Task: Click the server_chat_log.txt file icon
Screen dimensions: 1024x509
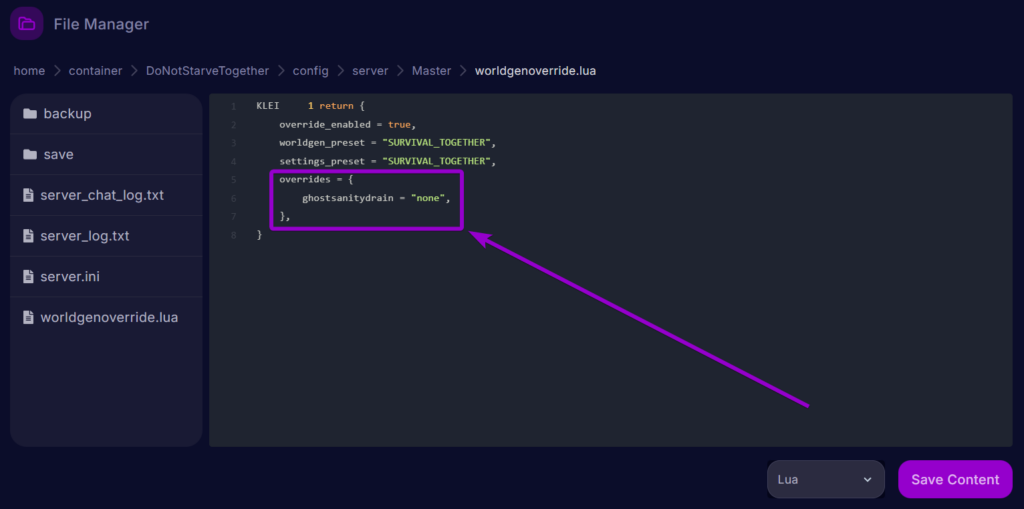Action: point(28,196)
